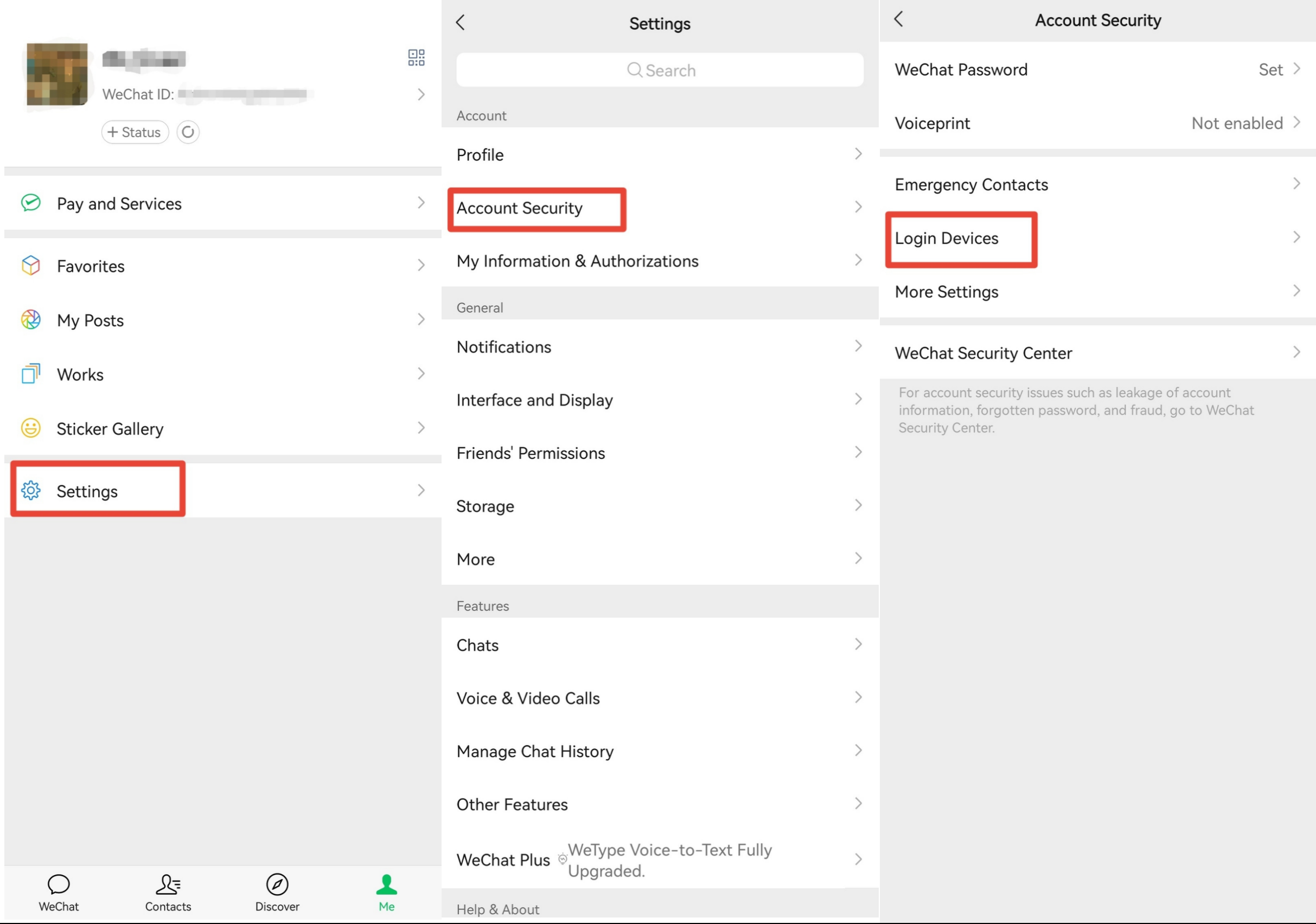The height and width of the screenshot is (924, 1316).
Task: Click the blurred profile display name
Action: click(x=144, y=59)
